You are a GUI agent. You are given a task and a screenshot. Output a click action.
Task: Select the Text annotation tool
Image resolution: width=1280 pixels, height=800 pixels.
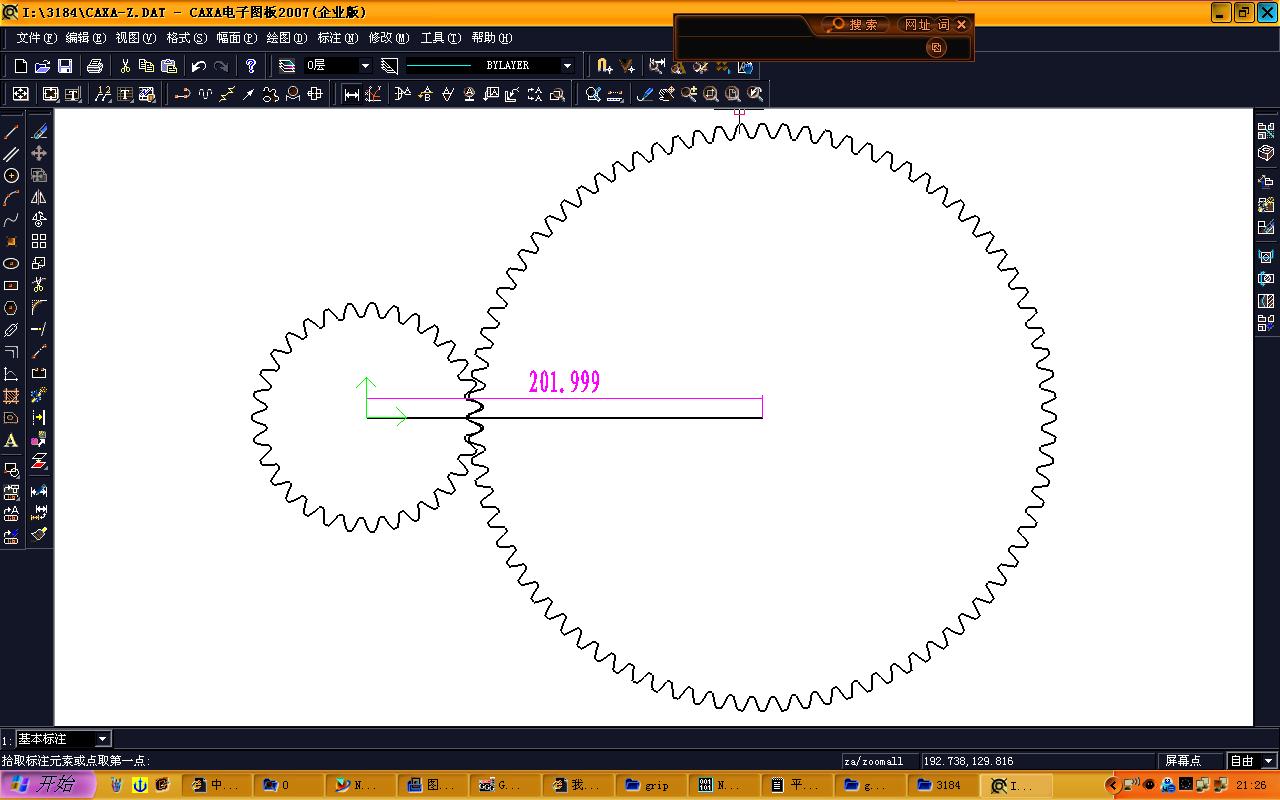point(11,440)
